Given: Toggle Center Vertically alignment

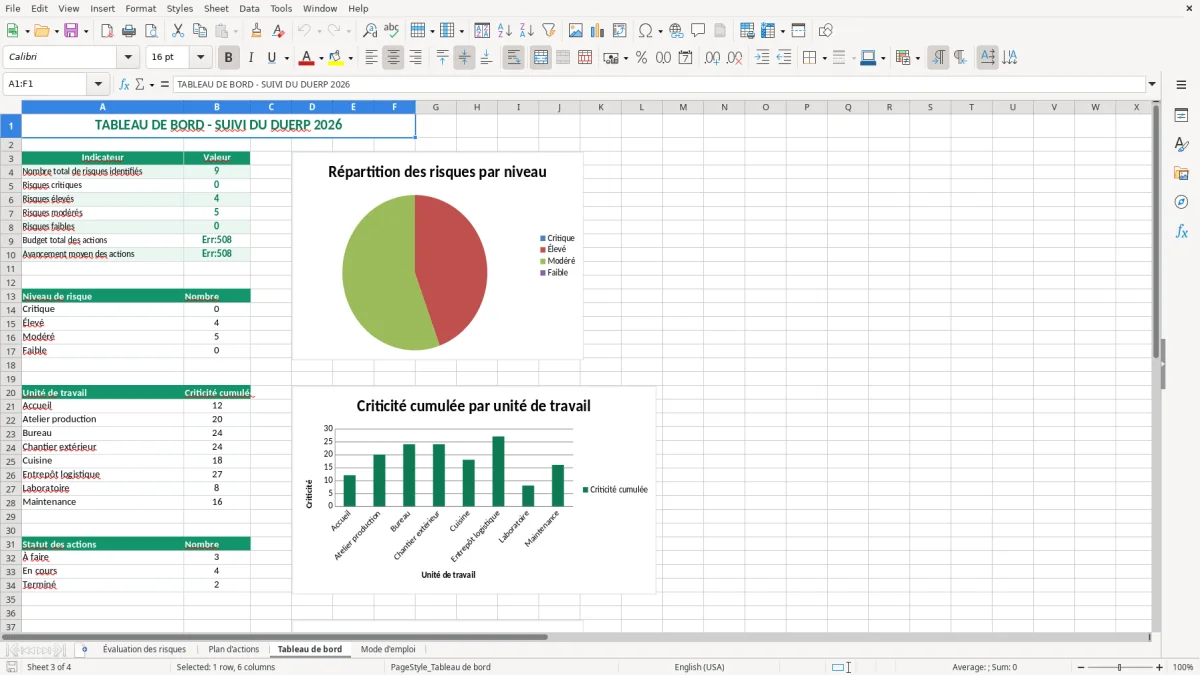Looking at the screenshot, I should [x=464, y=58].
